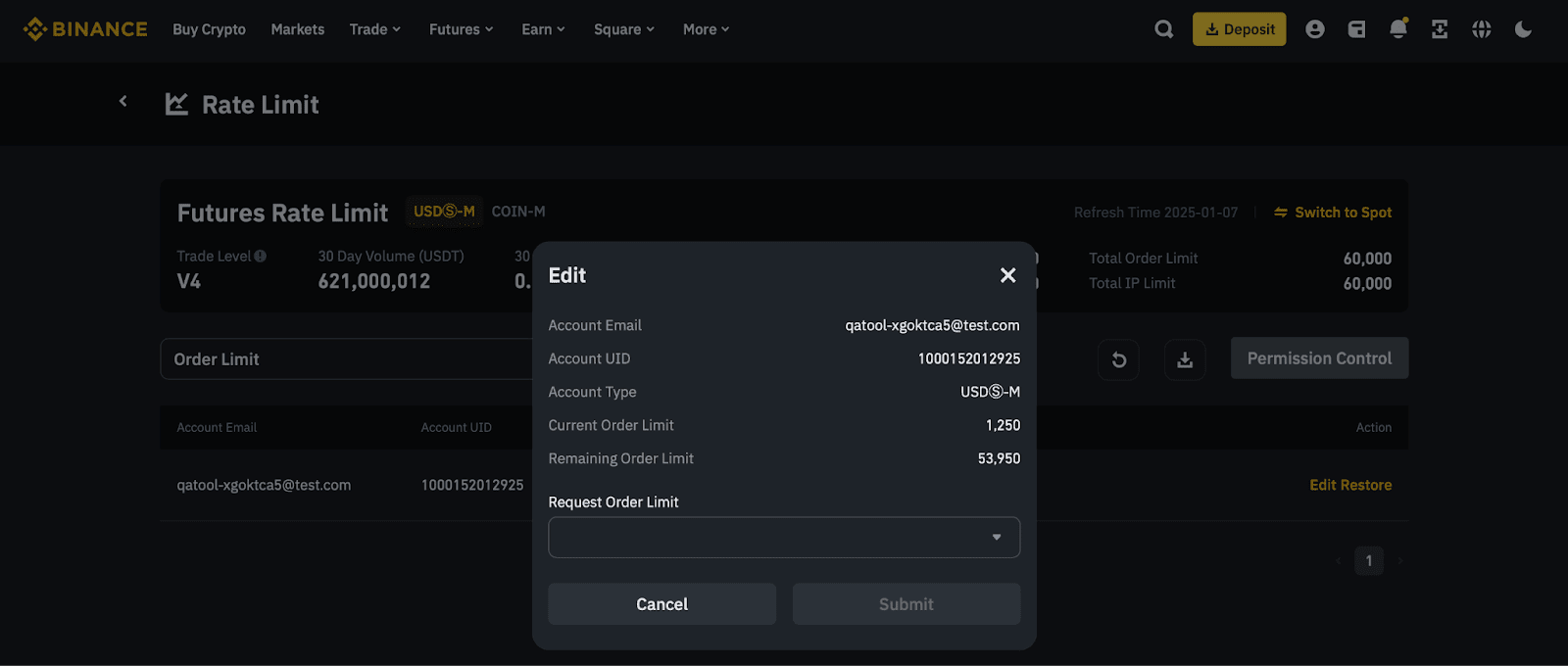Screen dimensions: 1568x666
Task: Select the COIN-M tab
Action: (x=518, y=212)
